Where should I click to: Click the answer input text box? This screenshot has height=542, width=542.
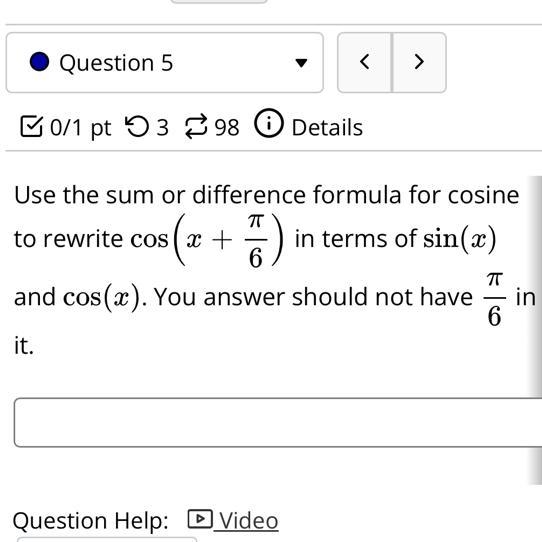pyautogui.click(x=278, y=422)
